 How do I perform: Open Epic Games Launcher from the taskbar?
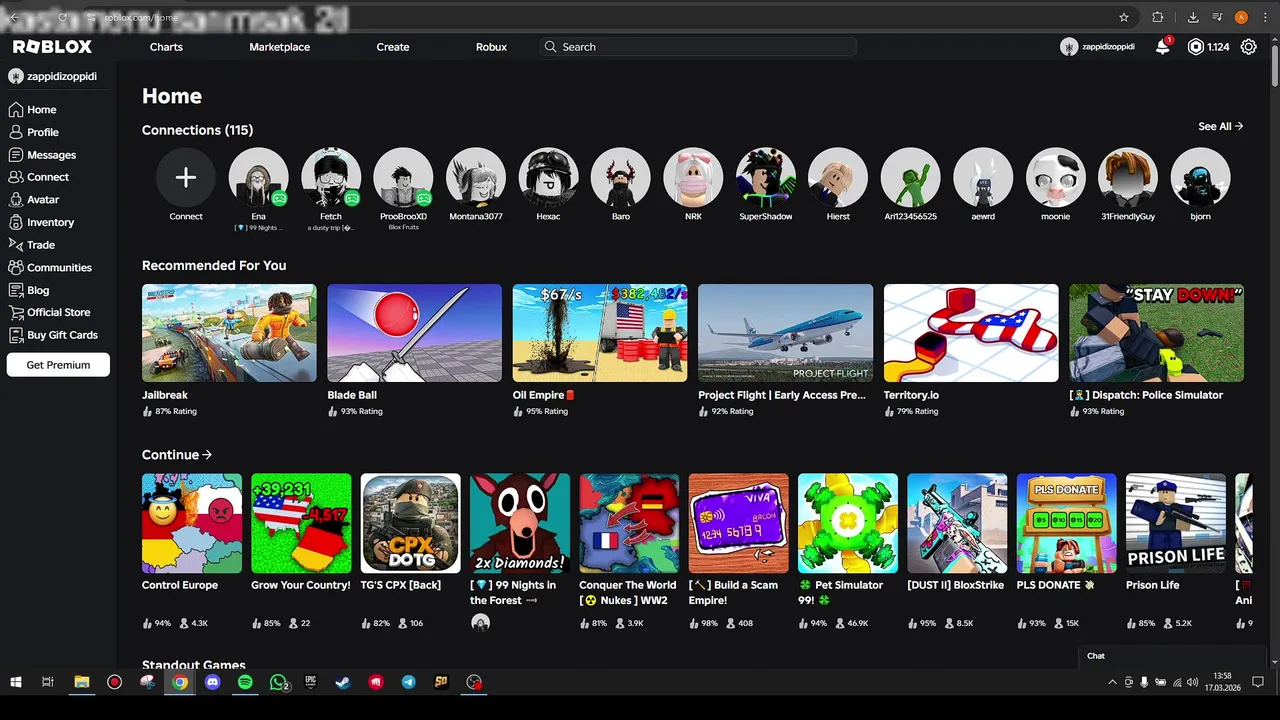coord(310,682)
